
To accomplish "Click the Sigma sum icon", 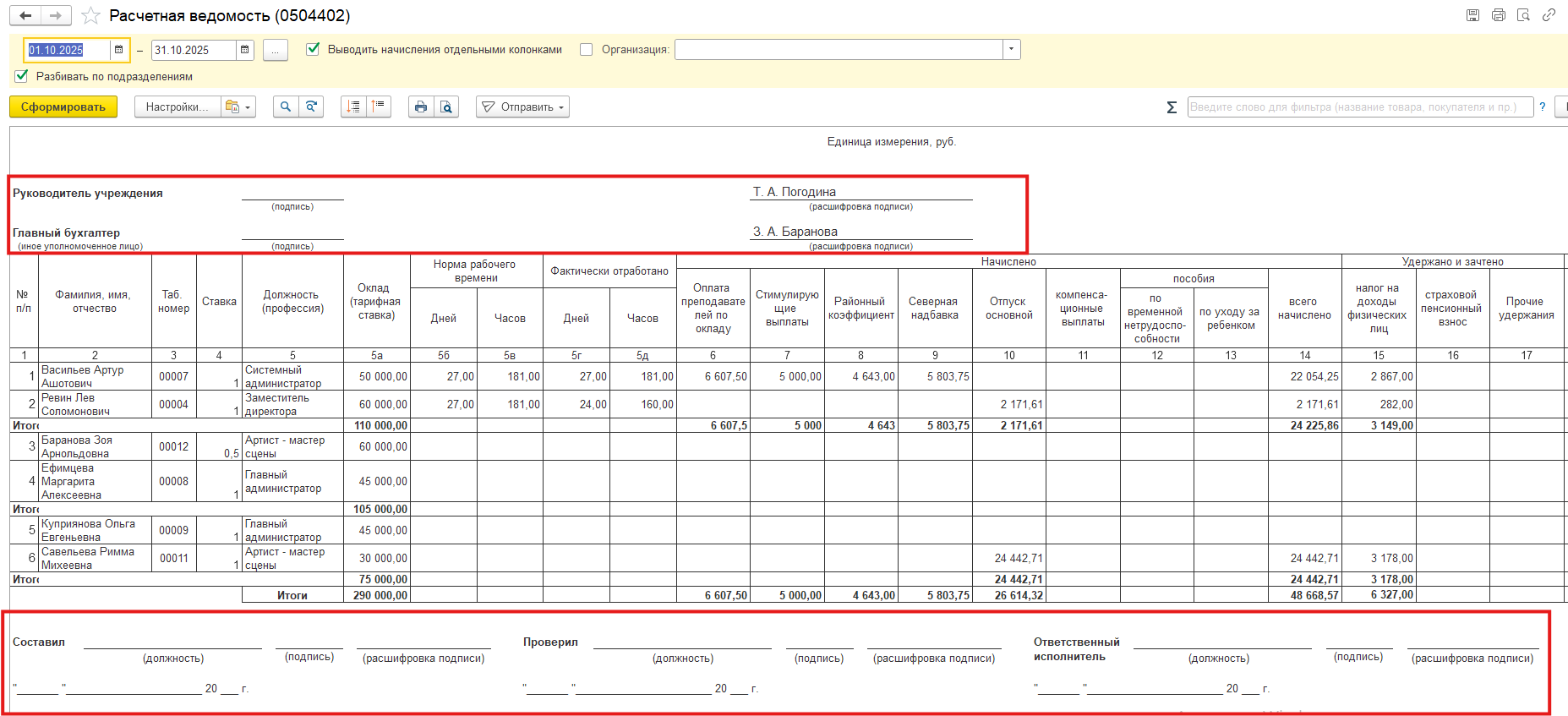I will [1172, 107].
